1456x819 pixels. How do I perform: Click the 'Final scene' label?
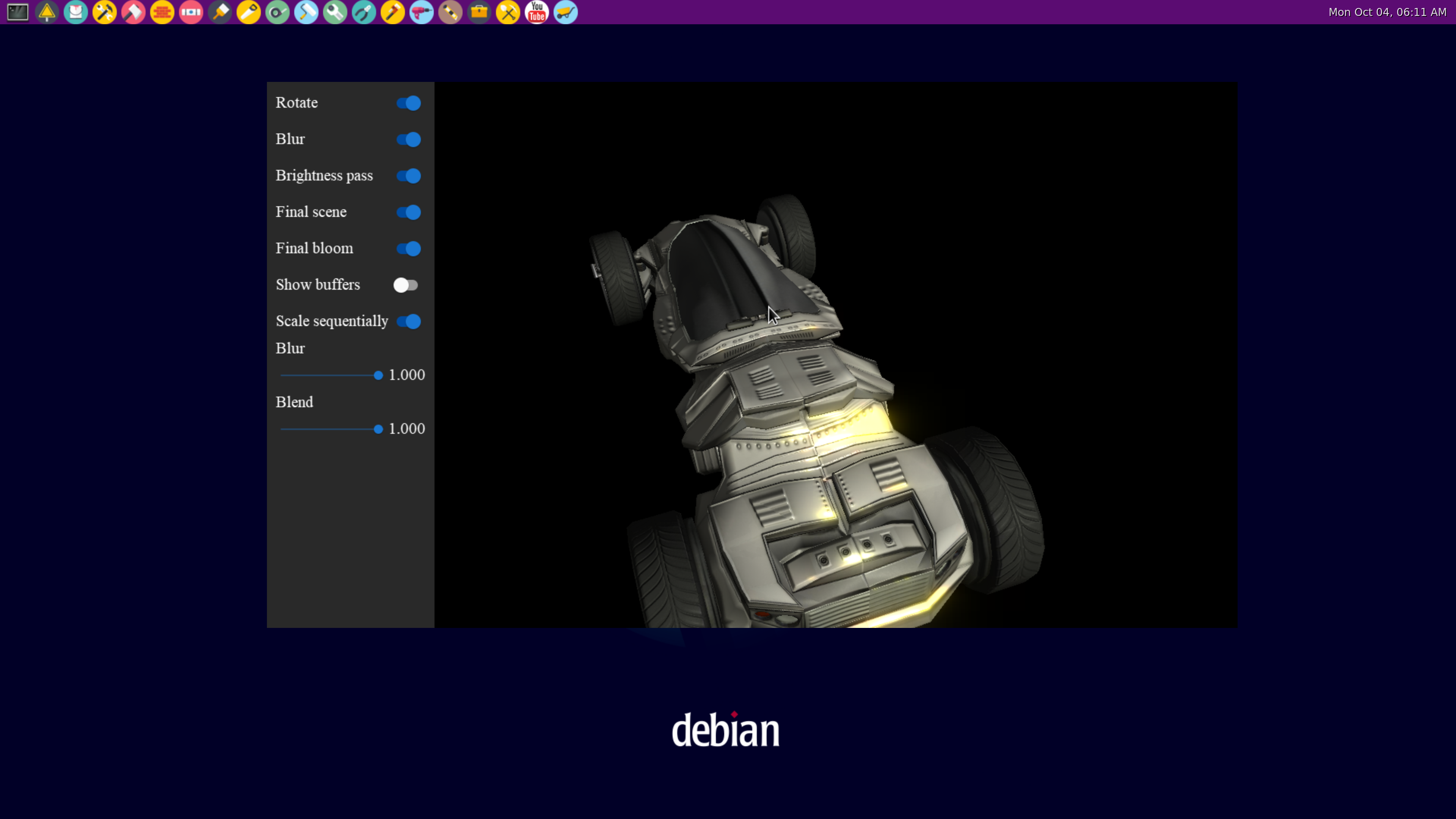[x=311, y=212]
